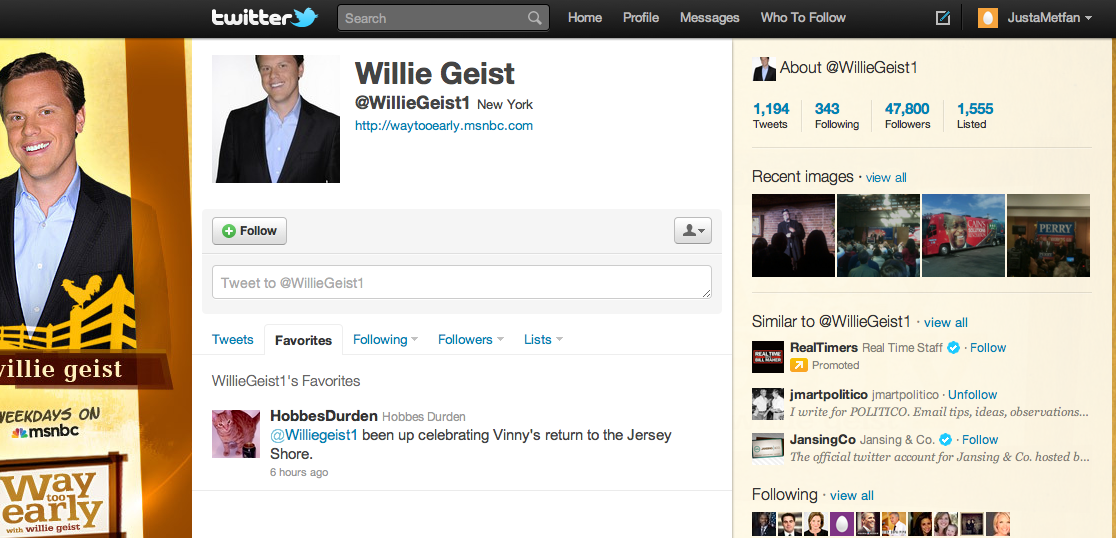
Task: Click the search magnifier icon
Action: click(x=535, y=19)
